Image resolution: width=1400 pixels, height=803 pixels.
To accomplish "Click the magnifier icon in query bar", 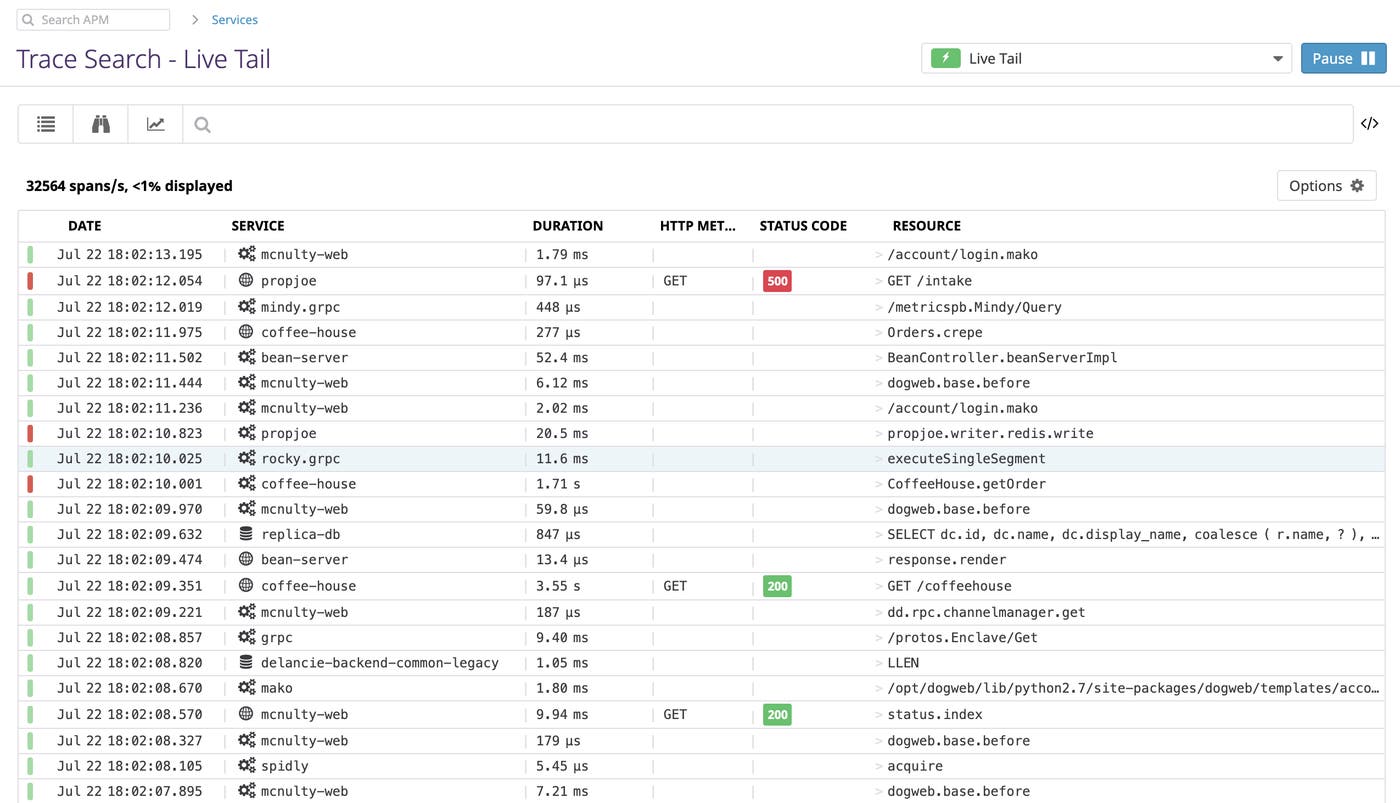I will 203,125.
